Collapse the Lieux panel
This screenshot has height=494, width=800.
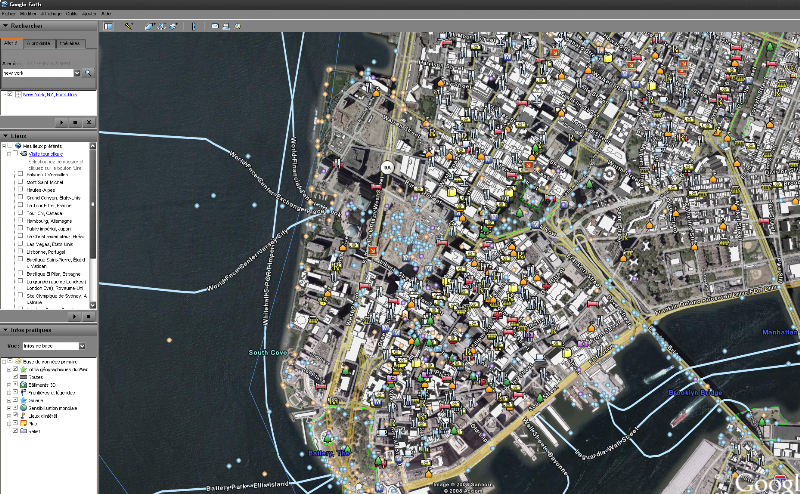pyautogui.click(x=5, y=136)
